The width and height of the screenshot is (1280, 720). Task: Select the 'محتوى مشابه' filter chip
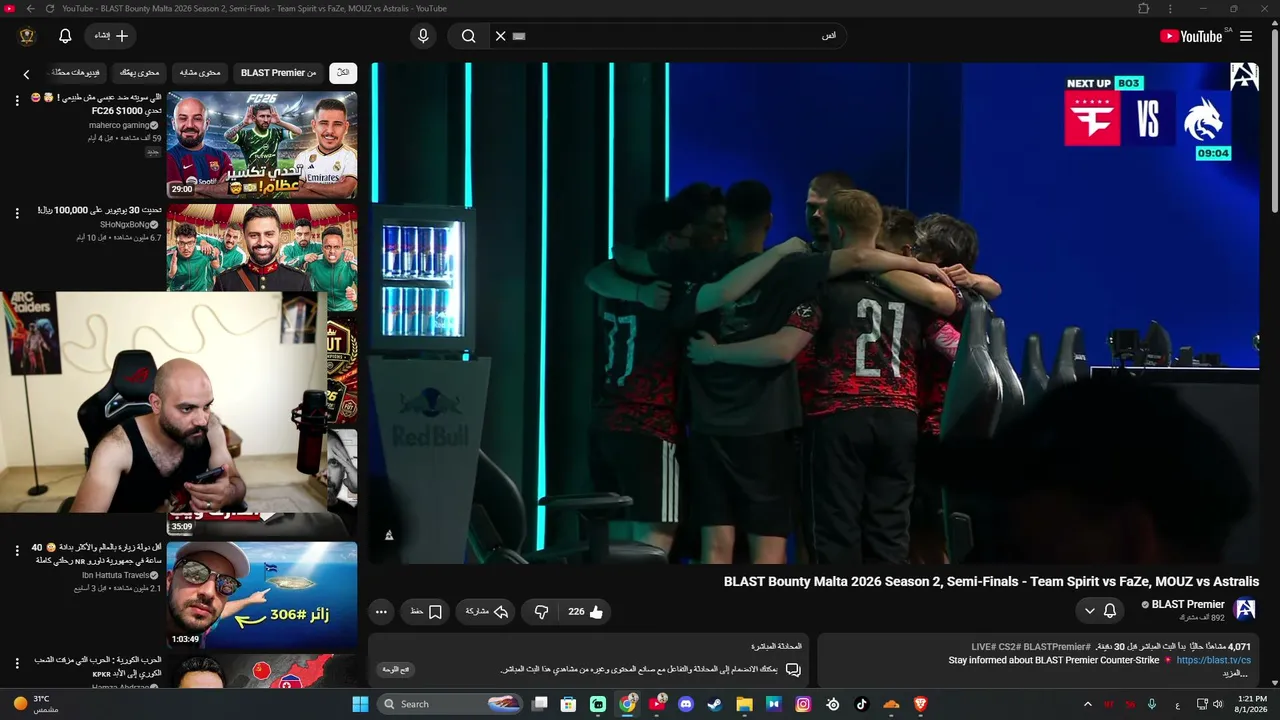pos(200,73)
